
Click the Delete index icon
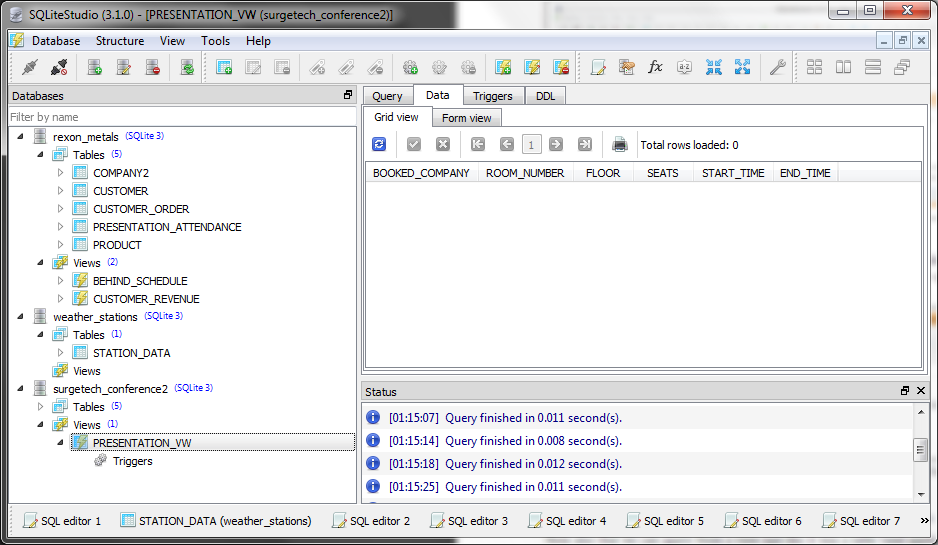(x=376, y=67)
